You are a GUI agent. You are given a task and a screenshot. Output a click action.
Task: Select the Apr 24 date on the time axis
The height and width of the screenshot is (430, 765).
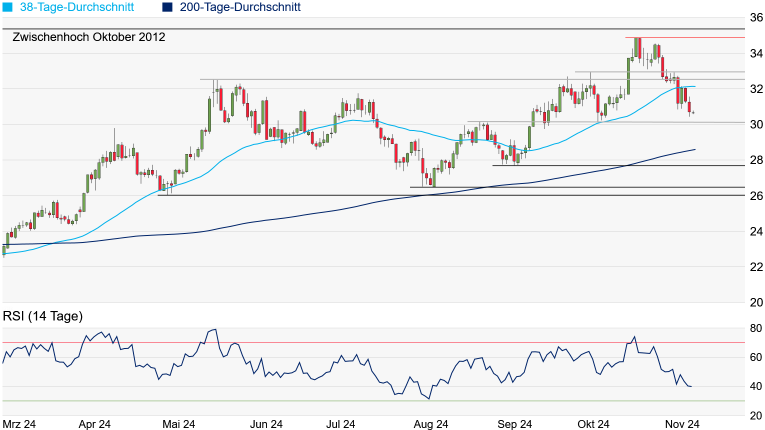pos(93,424)
